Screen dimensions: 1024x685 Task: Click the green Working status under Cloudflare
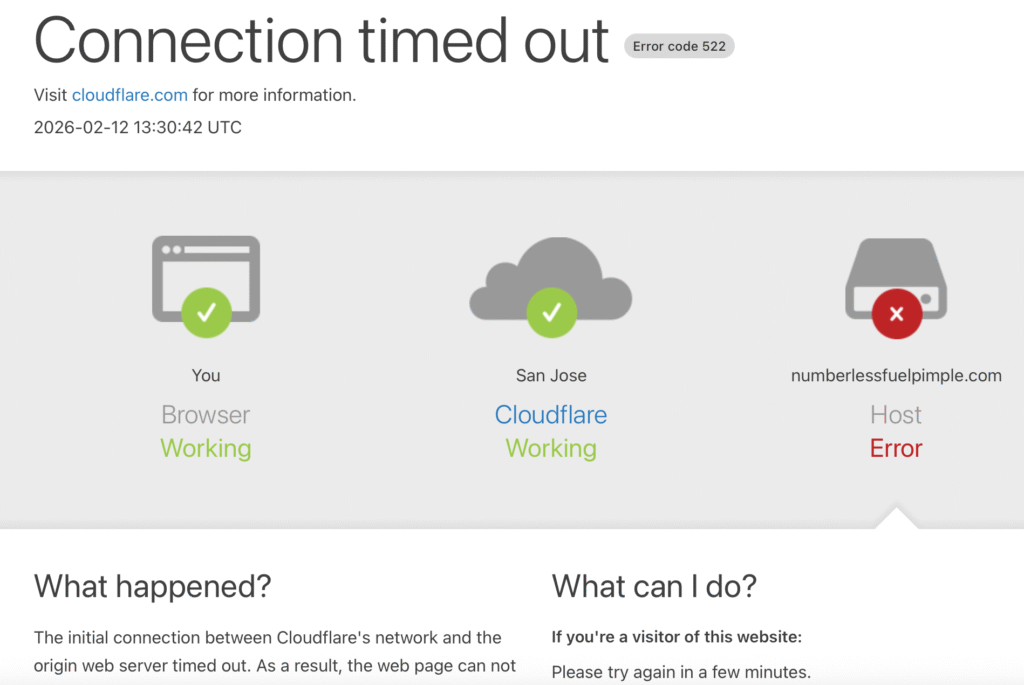coord(551,449)
